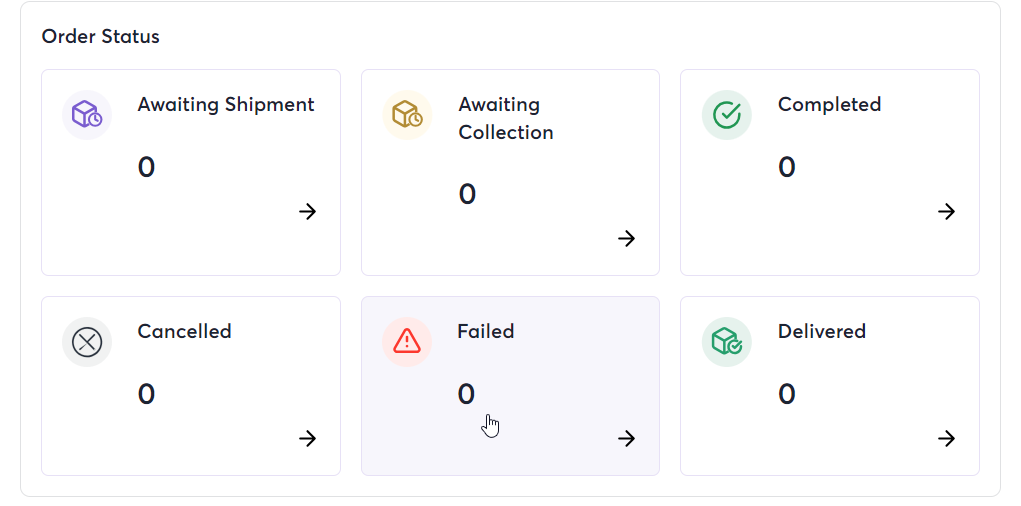Screen dimensions: 1021x506
Task: Open Awaiting Shipment orders via its arrow
Action: (x=307, y=212)
